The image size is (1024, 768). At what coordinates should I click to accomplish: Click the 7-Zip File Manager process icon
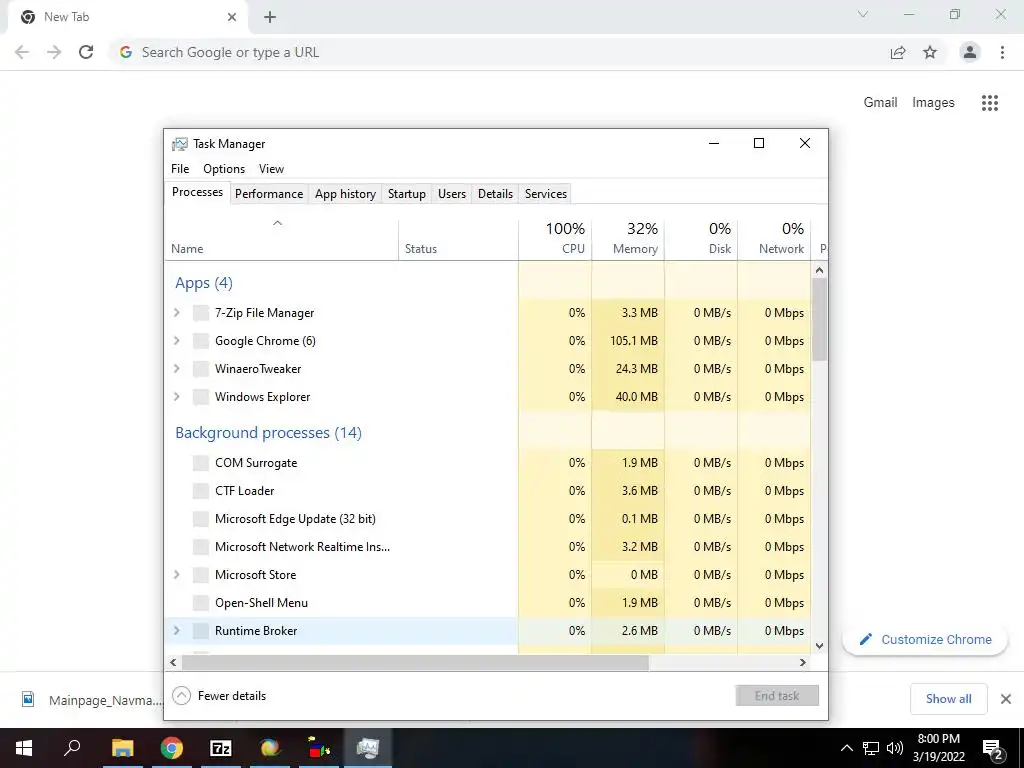(201, 313)
